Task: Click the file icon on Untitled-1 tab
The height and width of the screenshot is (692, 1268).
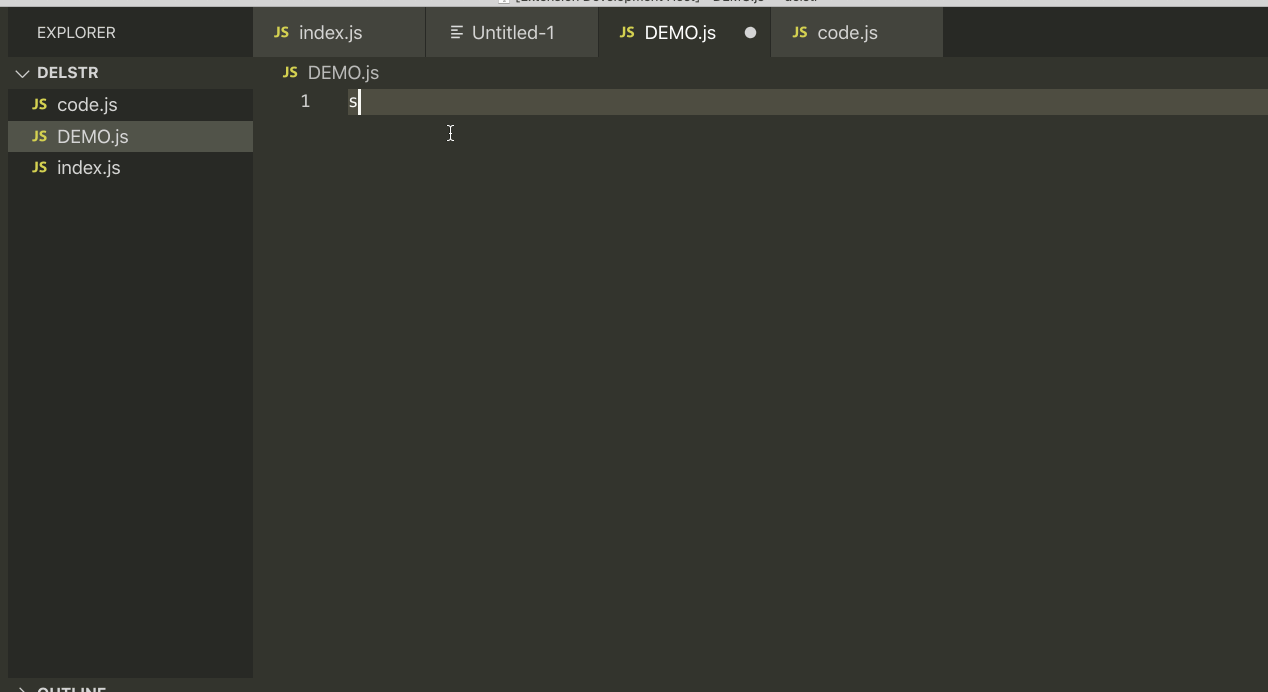Action: (x=457, y=32)
